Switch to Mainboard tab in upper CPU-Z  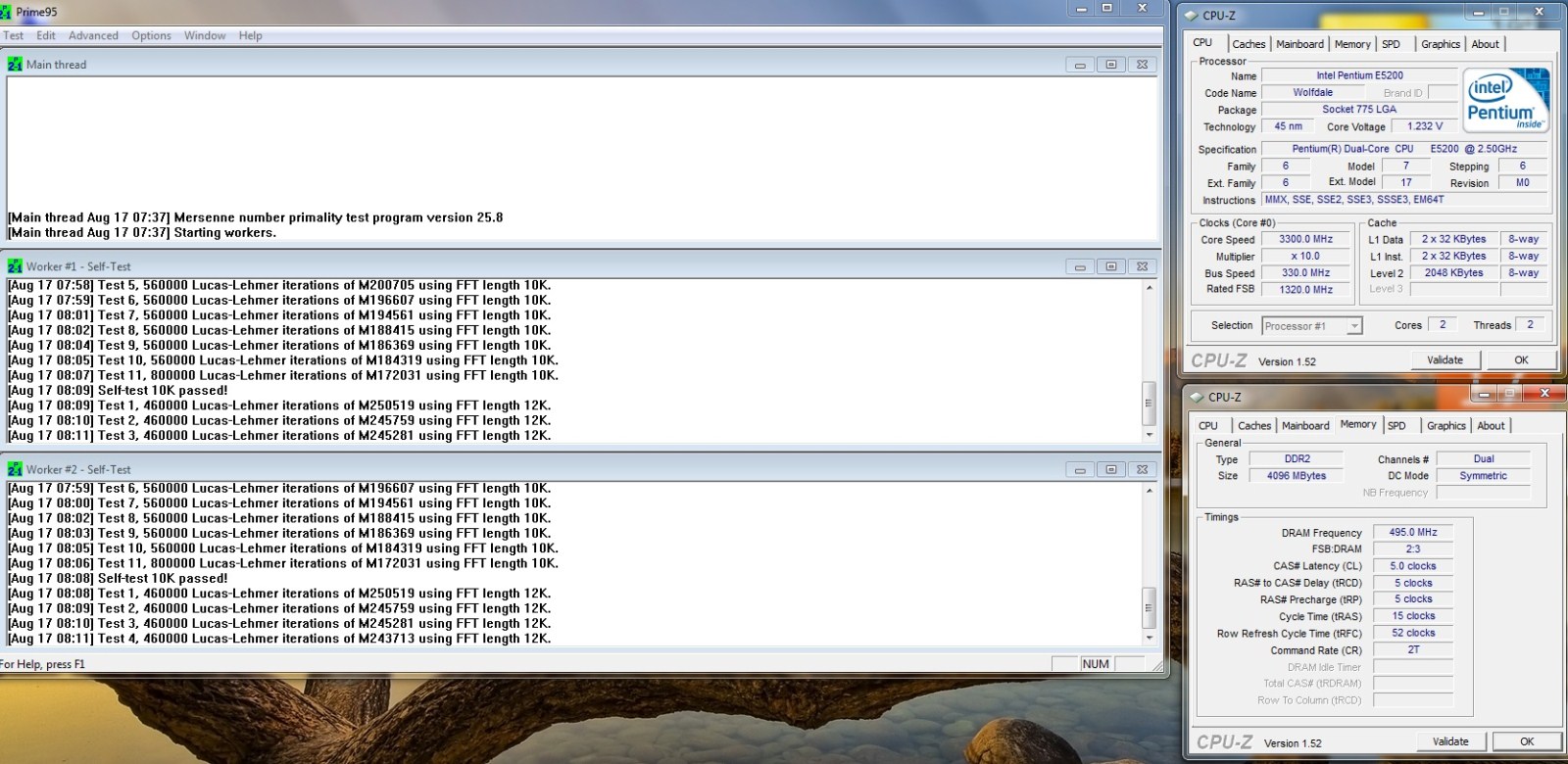tap(1299, 44)
